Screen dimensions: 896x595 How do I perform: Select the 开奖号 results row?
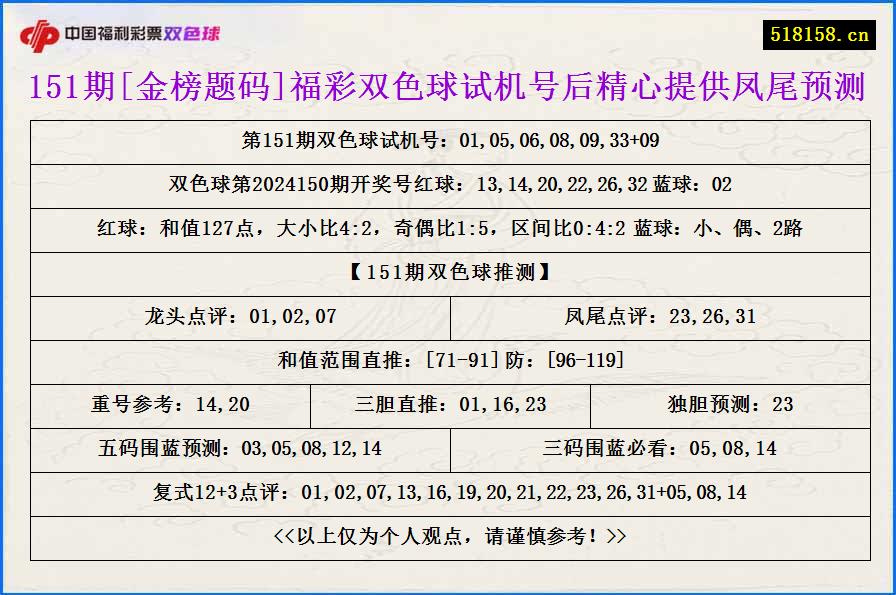click(x=448, y=185)
